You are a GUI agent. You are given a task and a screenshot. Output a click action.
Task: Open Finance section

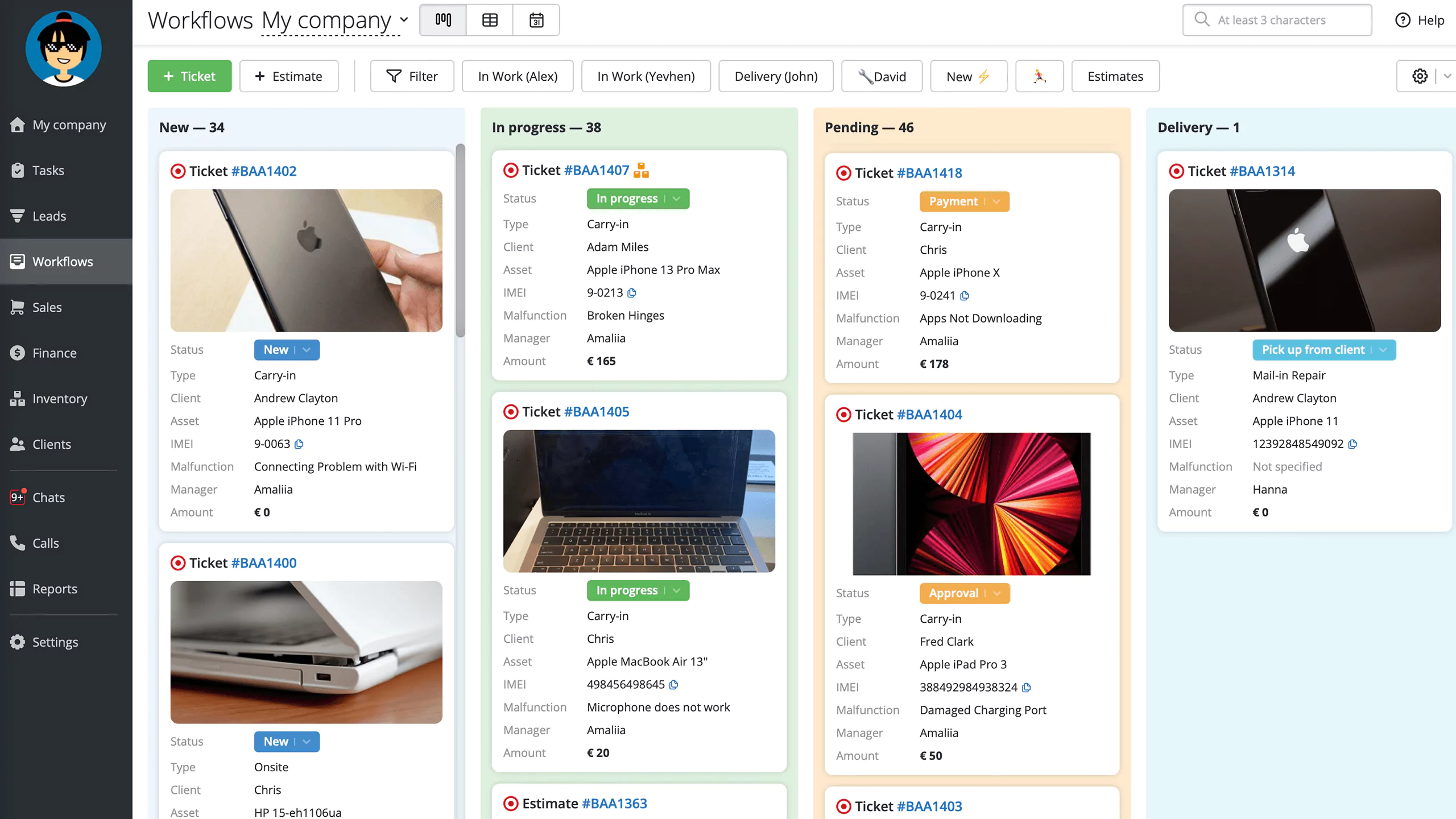(66, 353)
